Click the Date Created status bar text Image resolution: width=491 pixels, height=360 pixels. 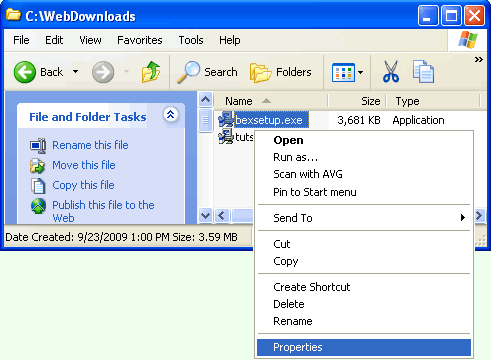pyautogui.click(x=122, y=237)
